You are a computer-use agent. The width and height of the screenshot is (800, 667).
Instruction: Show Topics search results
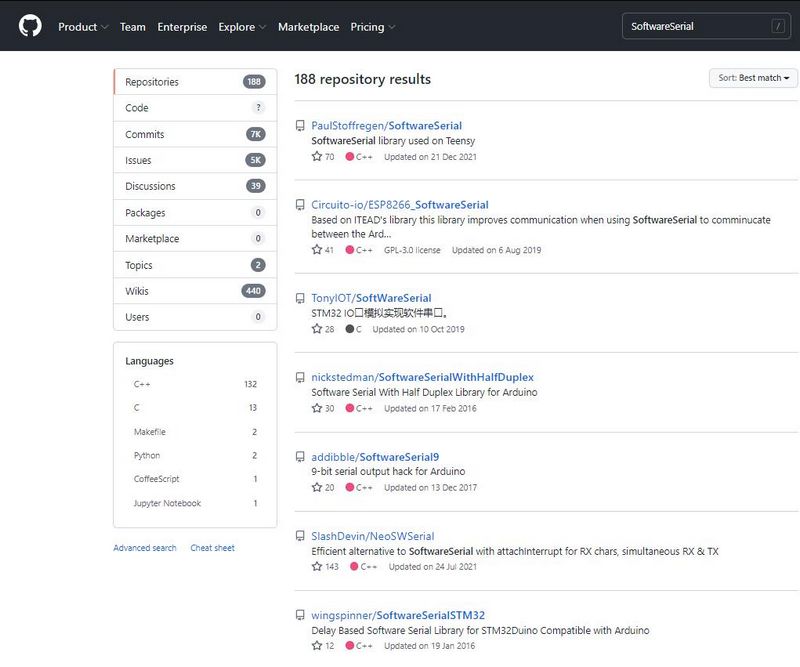[195, 265]
